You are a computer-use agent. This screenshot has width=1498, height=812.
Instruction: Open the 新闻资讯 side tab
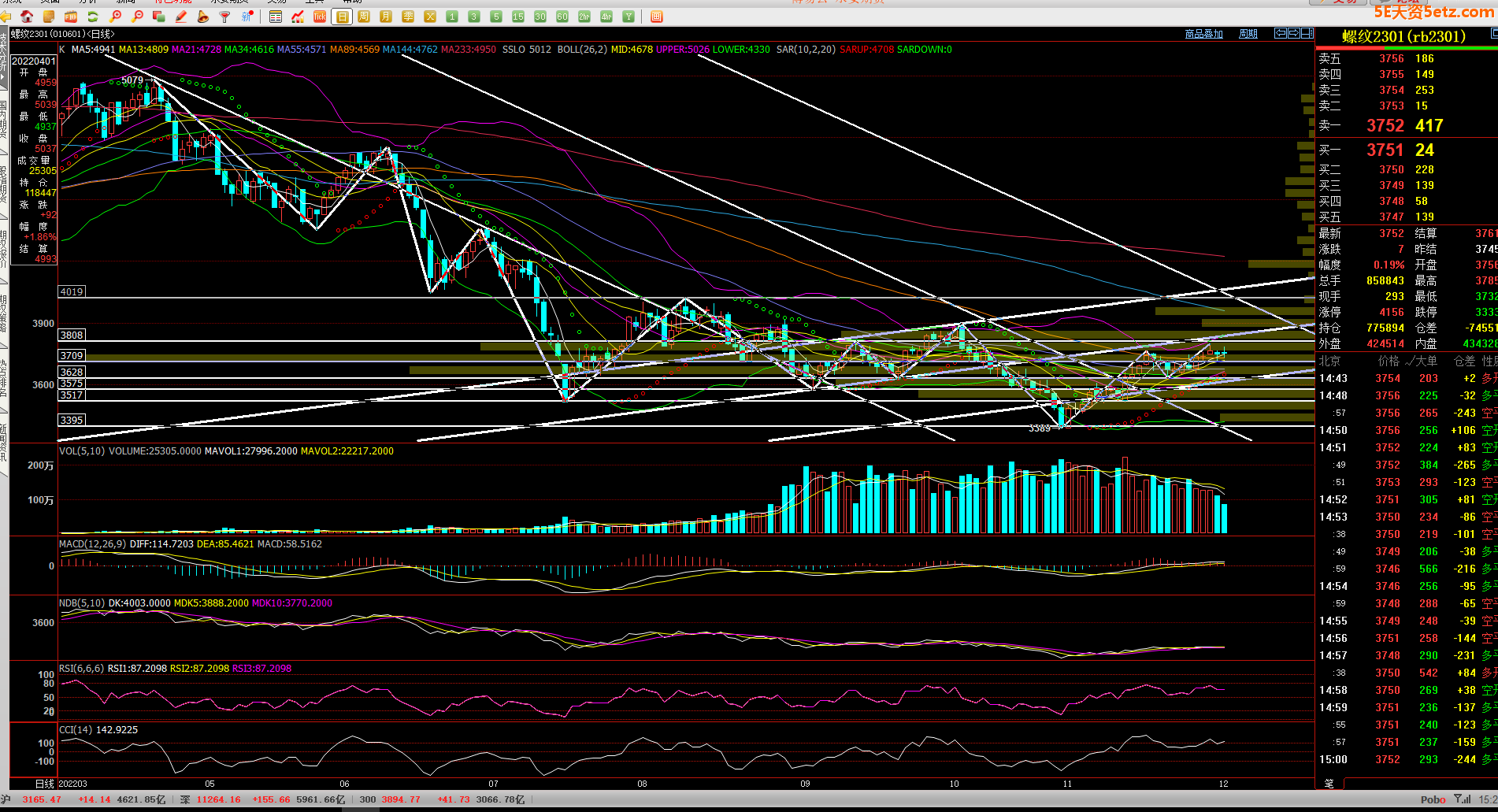click(4, 443)
